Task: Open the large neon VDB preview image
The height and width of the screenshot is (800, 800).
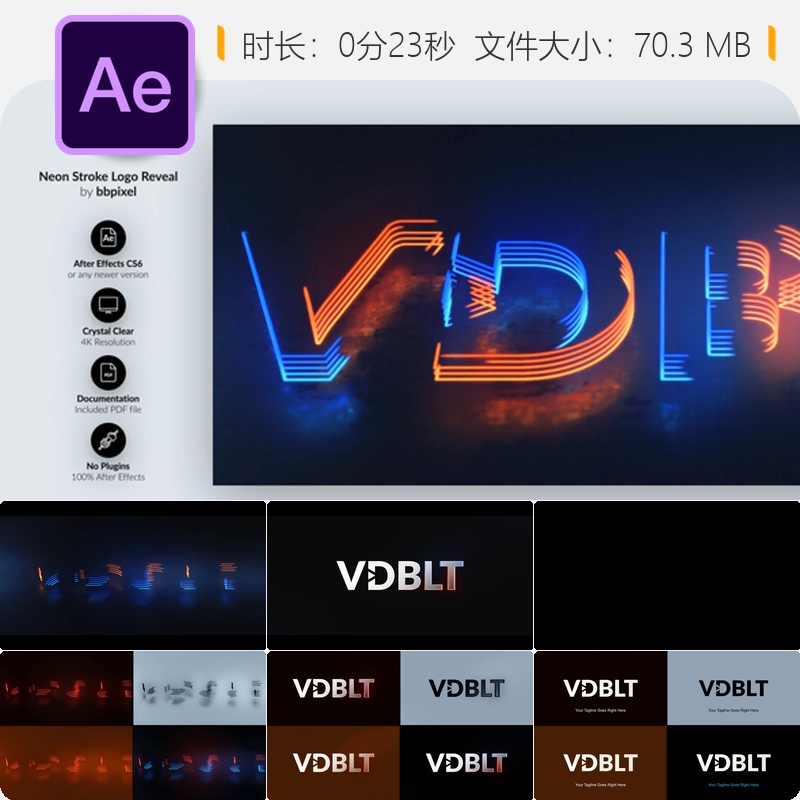Action: click(x=506, y=305)
